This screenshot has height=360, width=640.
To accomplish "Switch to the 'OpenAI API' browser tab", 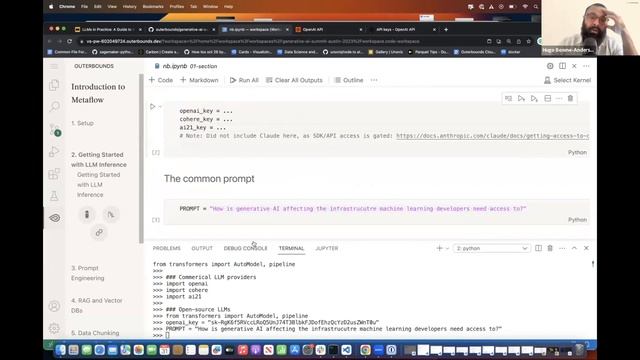I will click(x=329, y=29).
